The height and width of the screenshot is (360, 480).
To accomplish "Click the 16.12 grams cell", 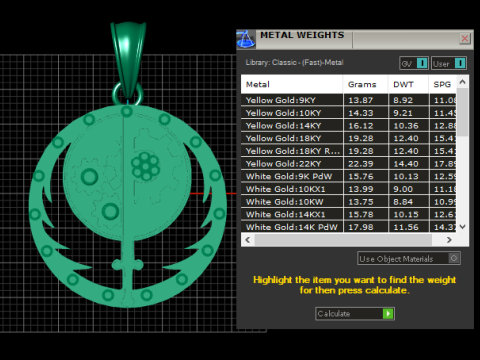I will click(x=365, y=125).
